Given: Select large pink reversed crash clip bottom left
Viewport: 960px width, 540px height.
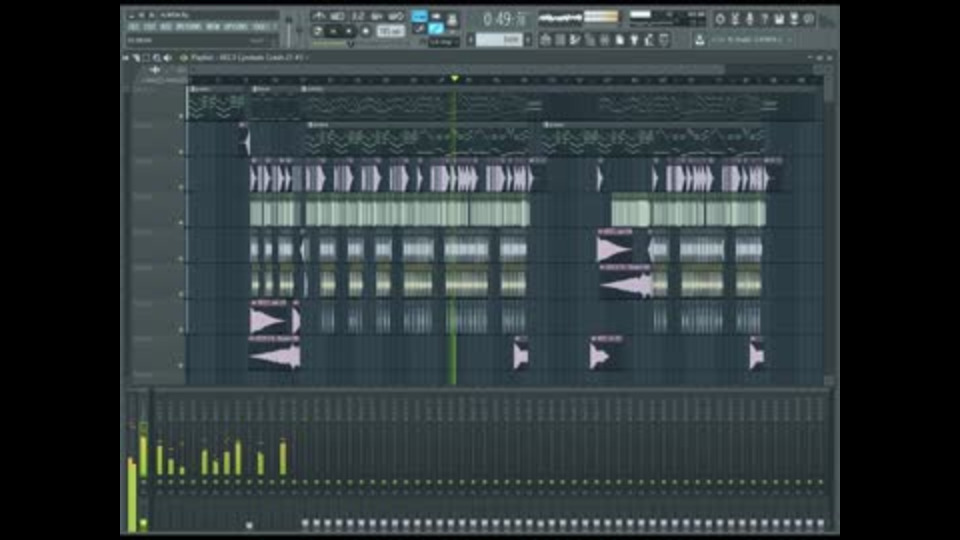Looking at the screenshot, I should [x=275, y=353].
